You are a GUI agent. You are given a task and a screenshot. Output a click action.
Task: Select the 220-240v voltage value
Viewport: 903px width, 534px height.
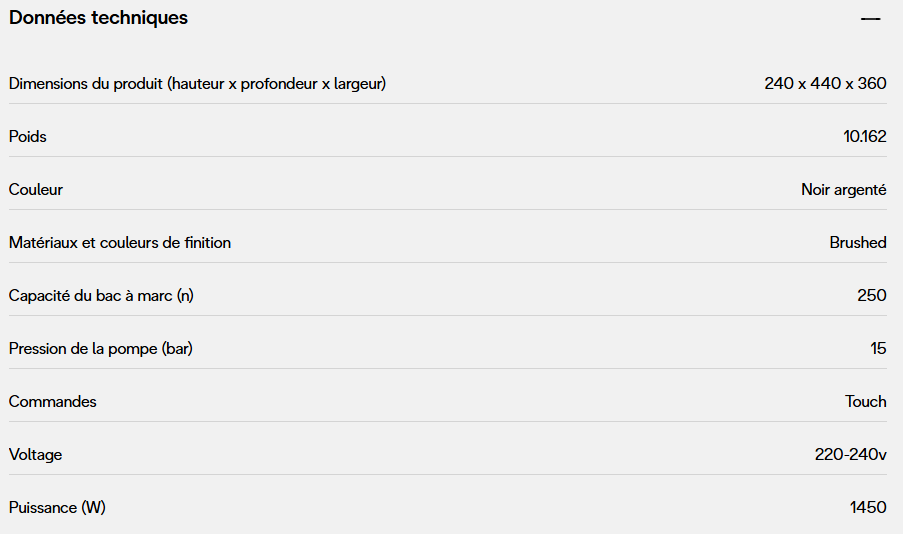850,455
